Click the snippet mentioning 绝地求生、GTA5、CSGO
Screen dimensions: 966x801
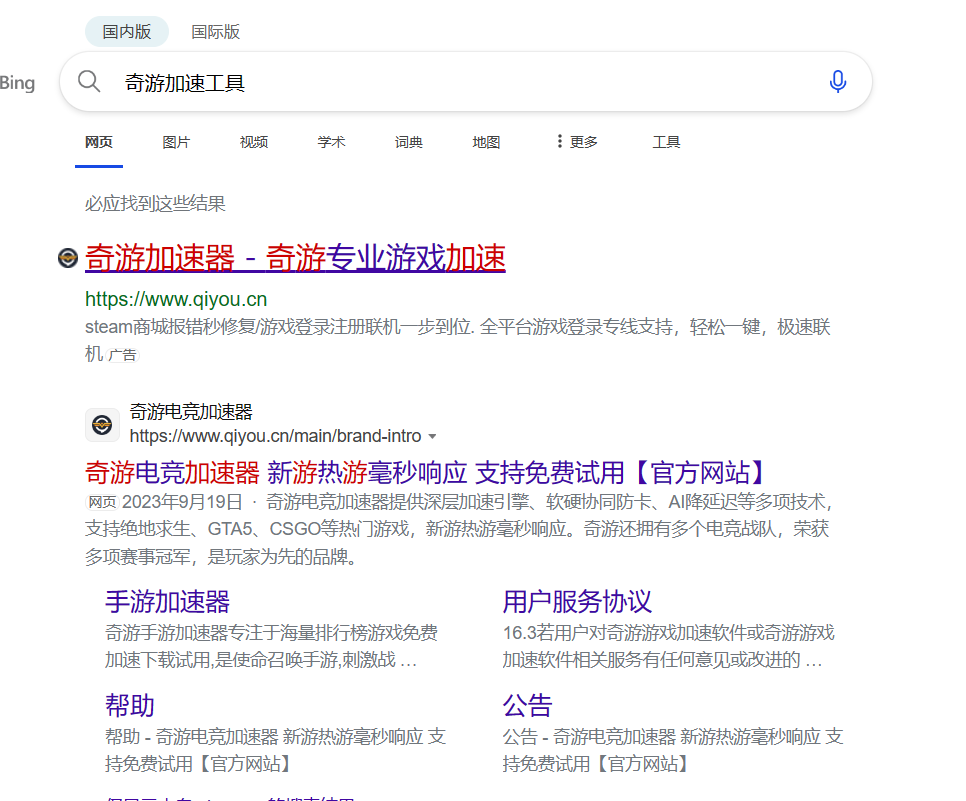[459, 529]
